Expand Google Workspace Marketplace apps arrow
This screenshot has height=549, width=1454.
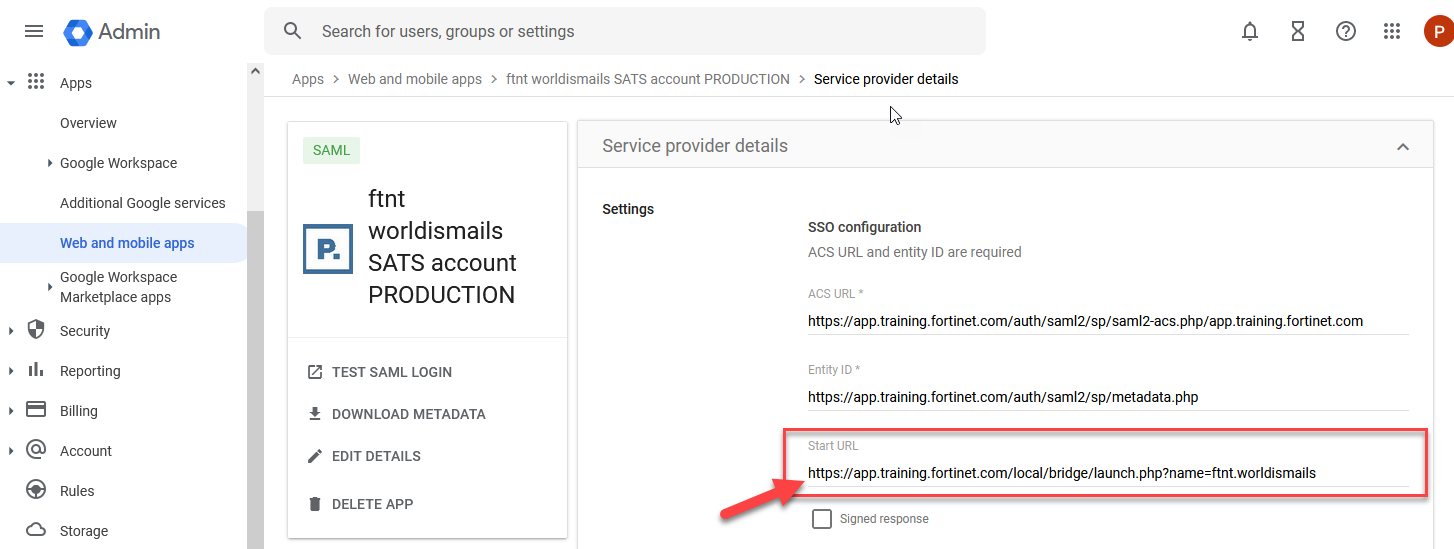[50, 287]
